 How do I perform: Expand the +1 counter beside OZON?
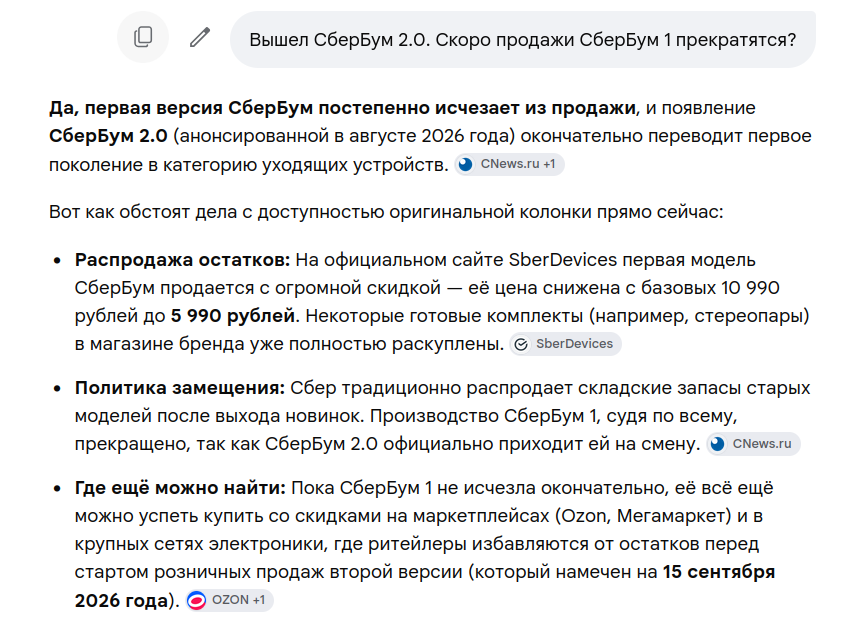(x=259, y=600)
